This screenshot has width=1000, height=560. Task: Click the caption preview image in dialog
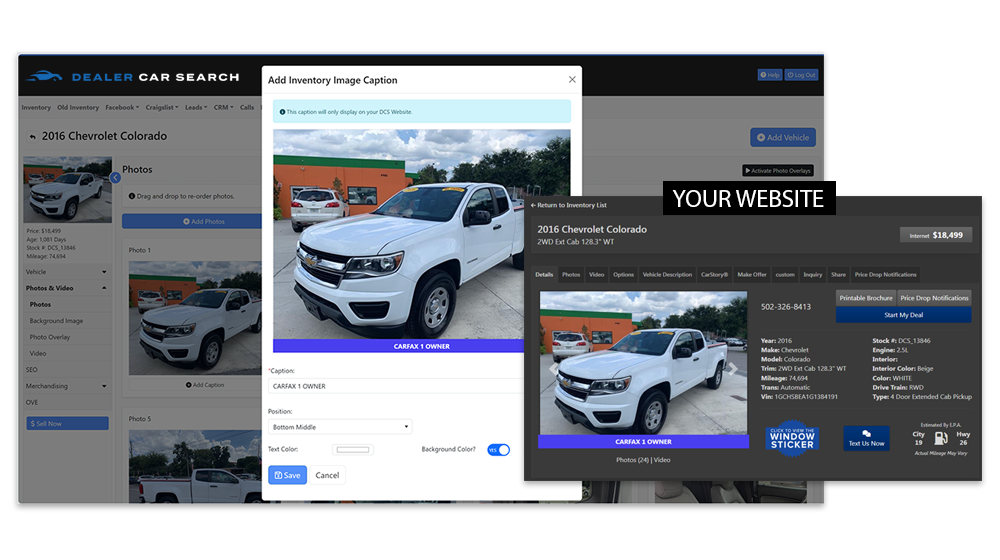pos(422,241)
